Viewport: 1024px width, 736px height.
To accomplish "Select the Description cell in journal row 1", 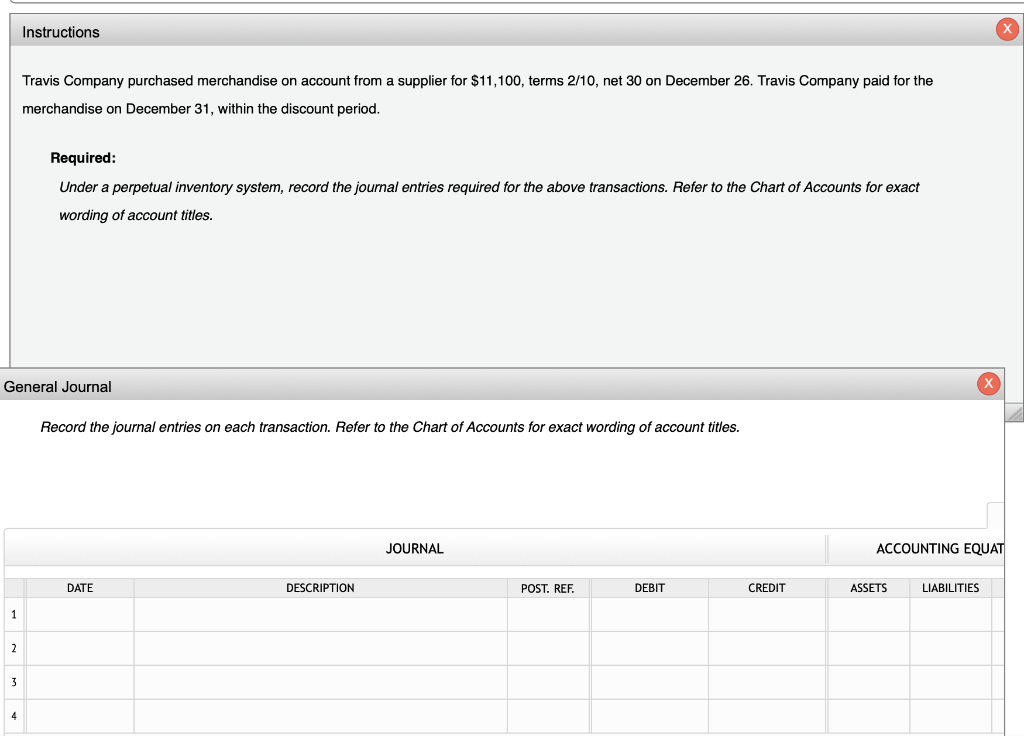I will [x=319, y=614].
